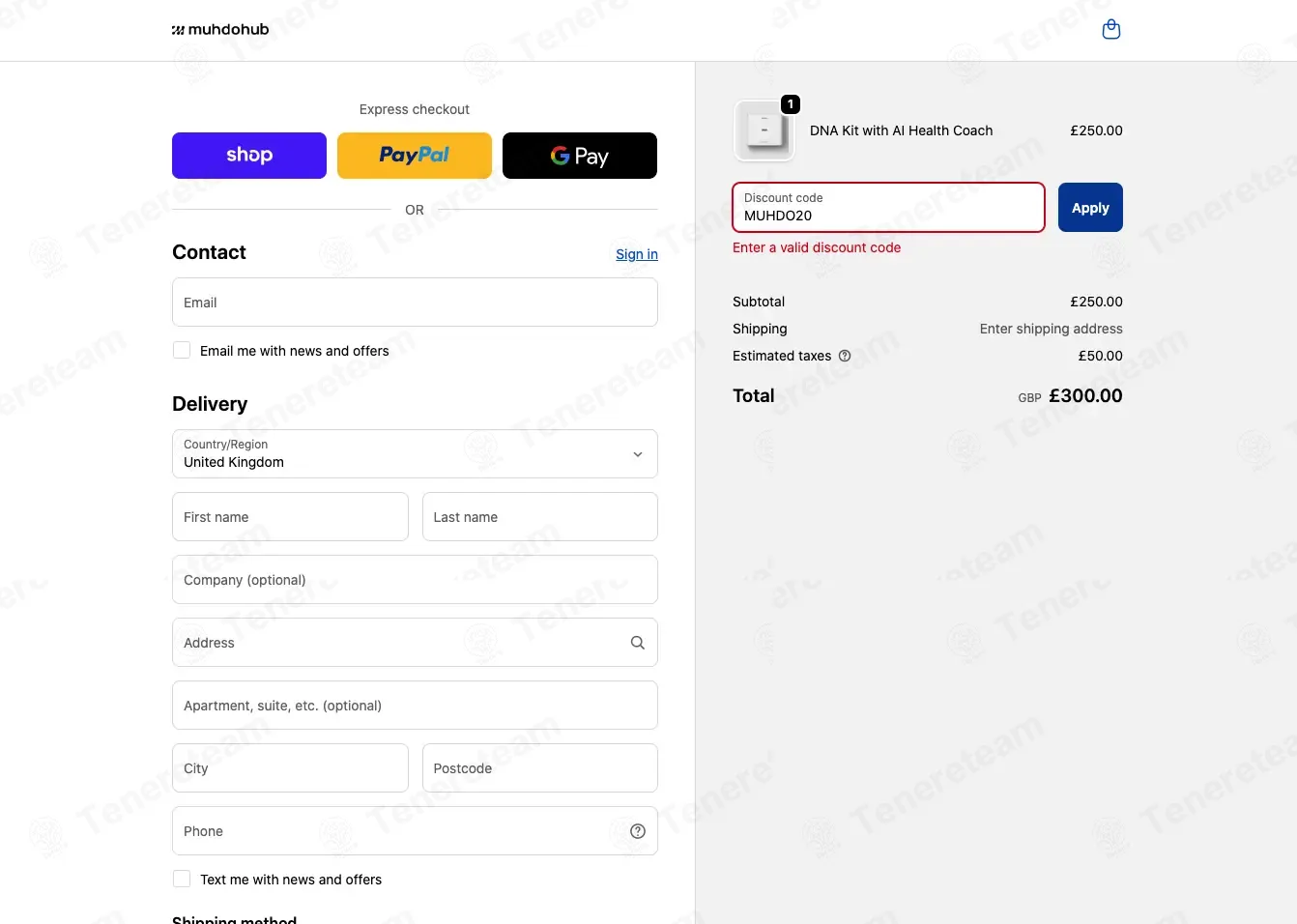The height and width of the screenshot is (924, 1297).
Task: Click the 'Enter a valid discount code' error
Action: tap(817, 247)
